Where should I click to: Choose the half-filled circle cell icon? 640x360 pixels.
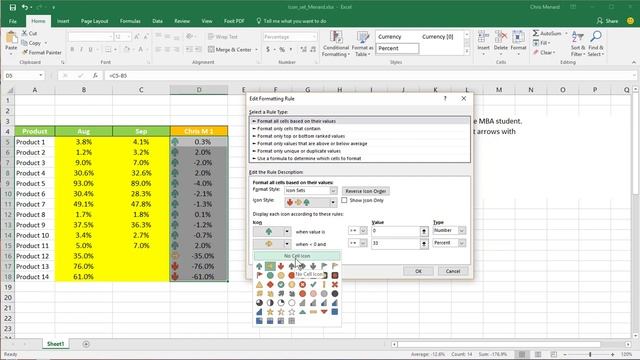pyautogui.click(x=270, y=302)
